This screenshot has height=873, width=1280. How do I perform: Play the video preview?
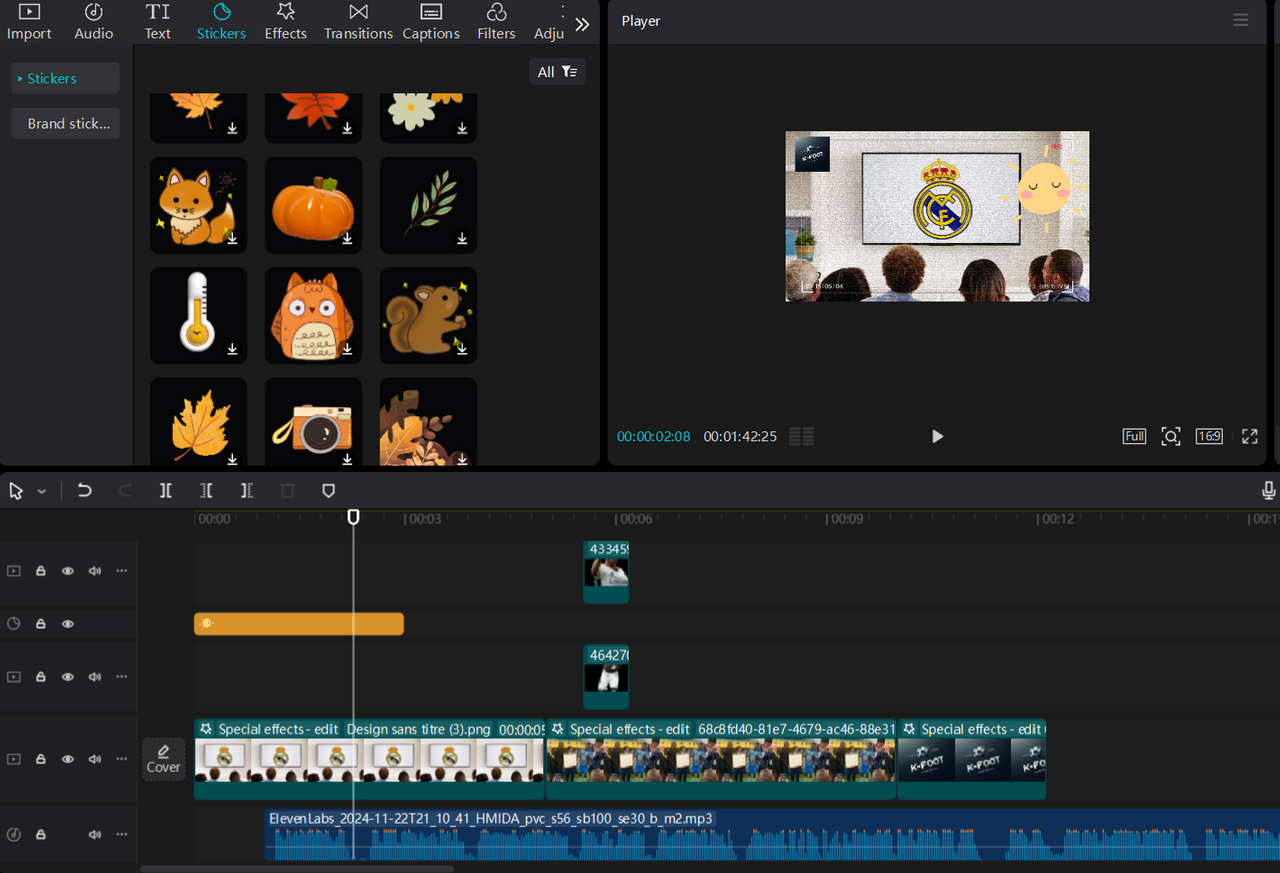click(x=937, y=436)
